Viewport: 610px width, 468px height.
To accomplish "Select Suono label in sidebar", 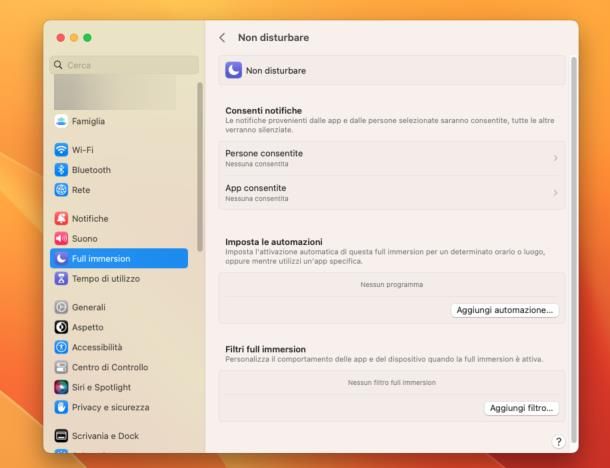I will tap(84, 238).
